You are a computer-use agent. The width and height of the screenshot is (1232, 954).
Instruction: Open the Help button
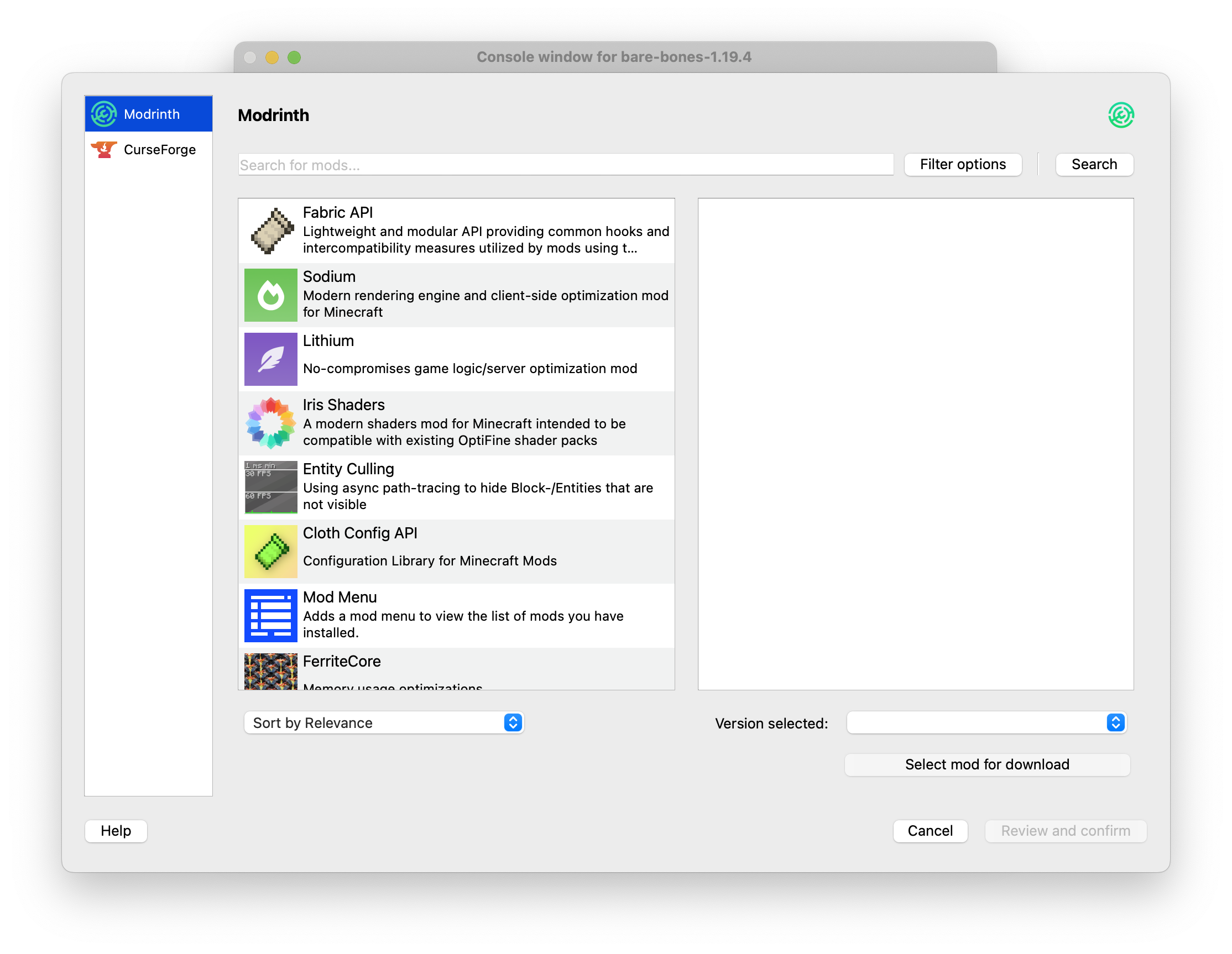116,831
